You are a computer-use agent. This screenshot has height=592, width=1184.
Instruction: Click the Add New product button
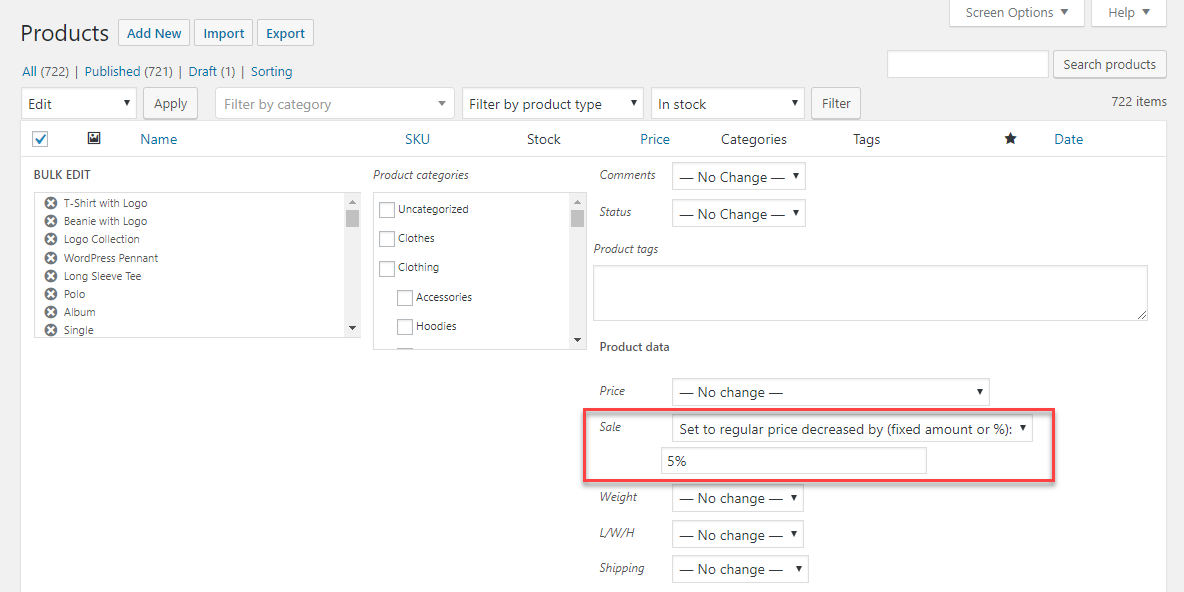[153, 33]
